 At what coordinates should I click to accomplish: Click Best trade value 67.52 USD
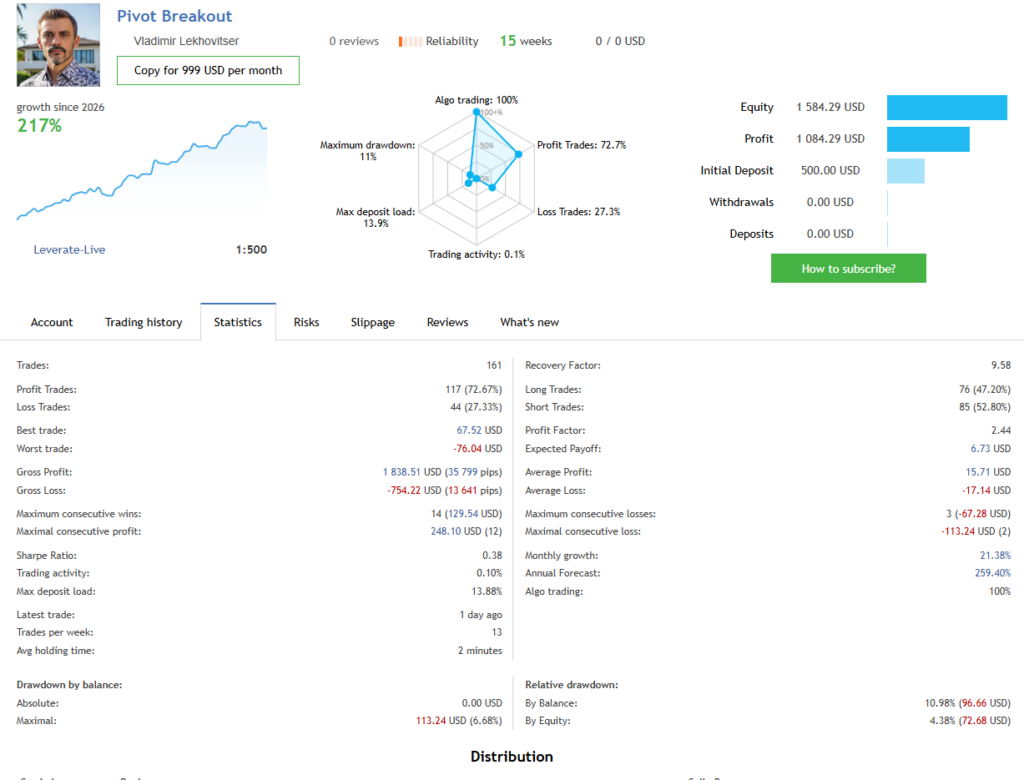tap(479, 431)
